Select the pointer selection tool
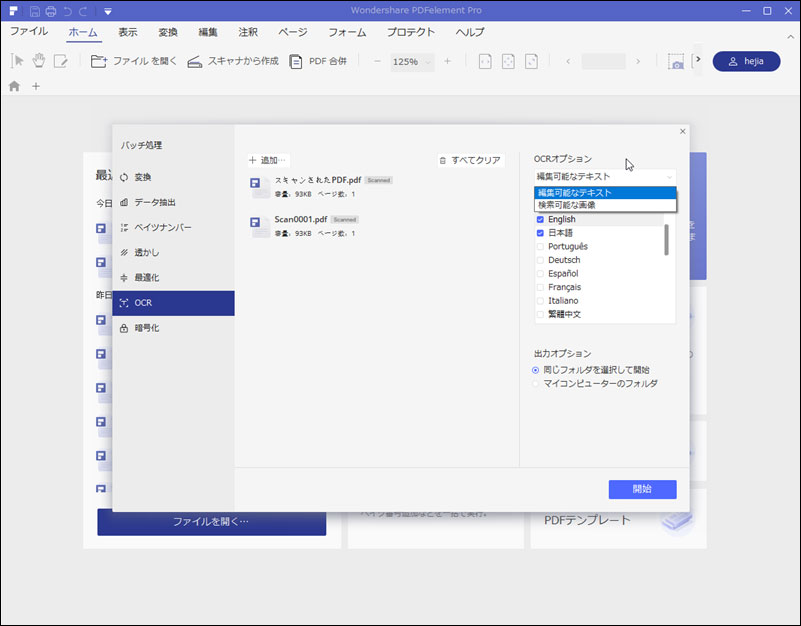 point(17,61)
